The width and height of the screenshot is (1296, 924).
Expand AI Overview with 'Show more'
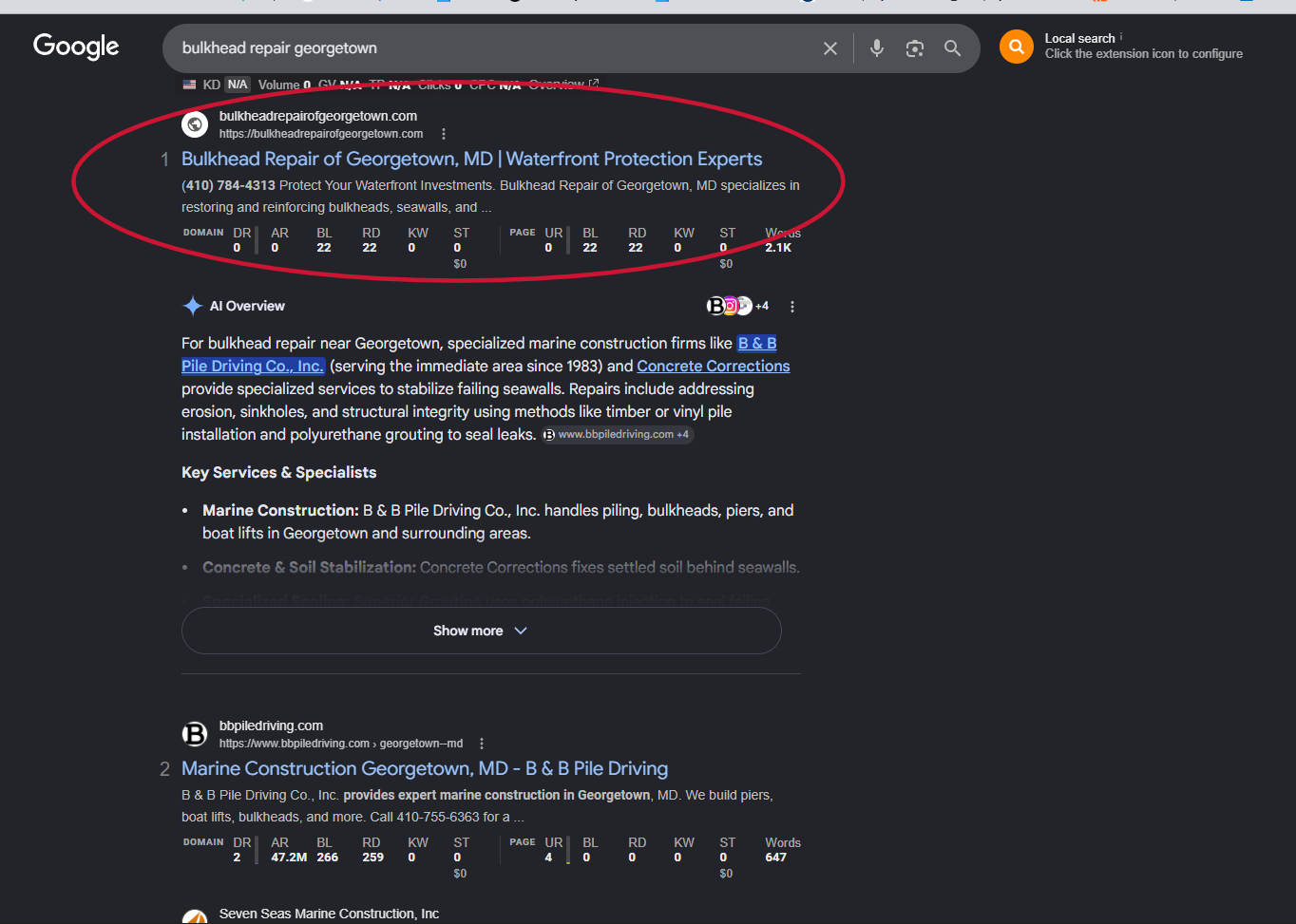[481, 631]
